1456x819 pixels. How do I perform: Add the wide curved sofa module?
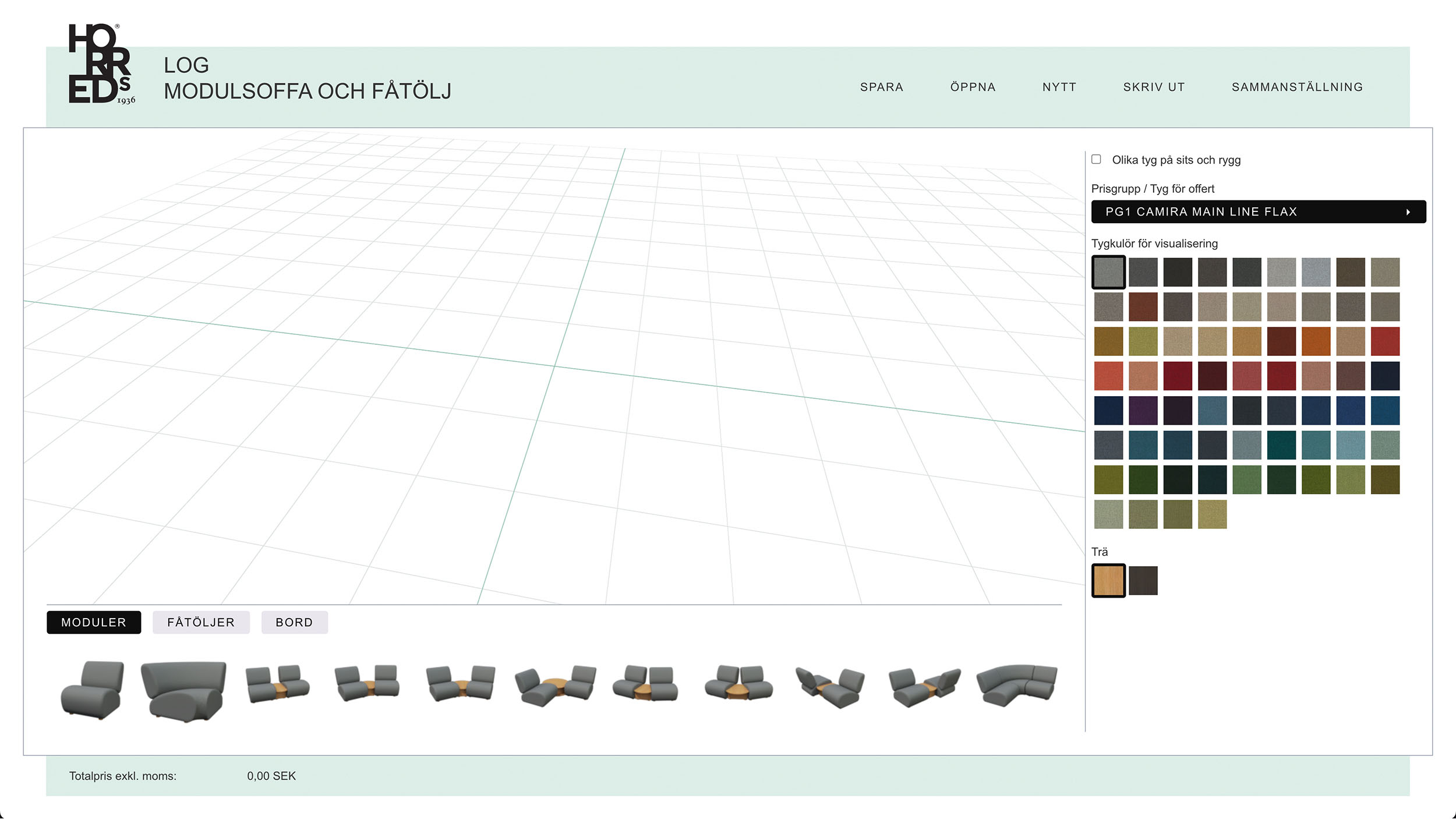pos(183,691)
